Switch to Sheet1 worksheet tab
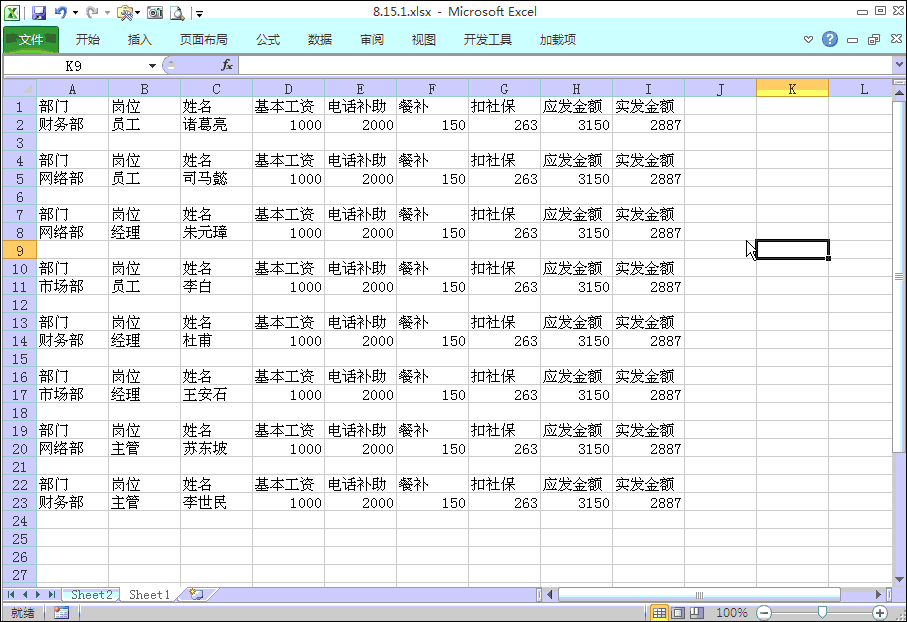This screenshot has width=907, height=622. pos(149,594)
